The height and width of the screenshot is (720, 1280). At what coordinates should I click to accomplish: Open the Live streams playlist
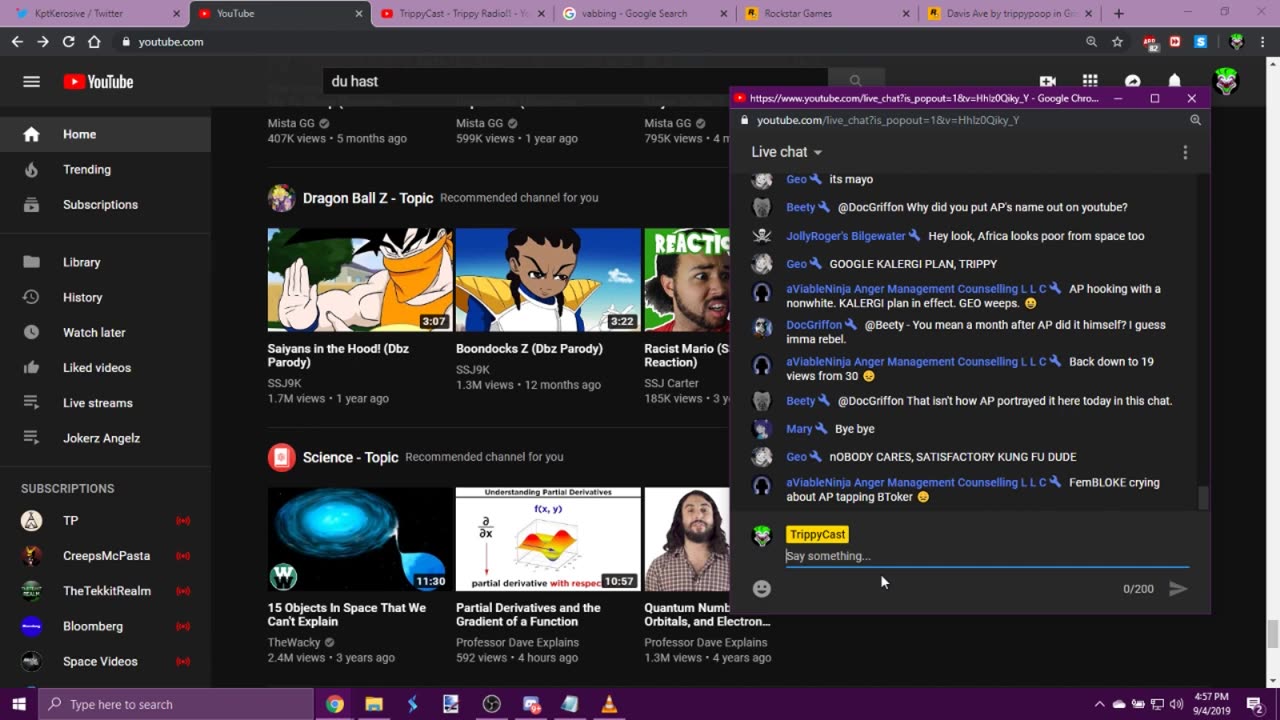(105, 402)
